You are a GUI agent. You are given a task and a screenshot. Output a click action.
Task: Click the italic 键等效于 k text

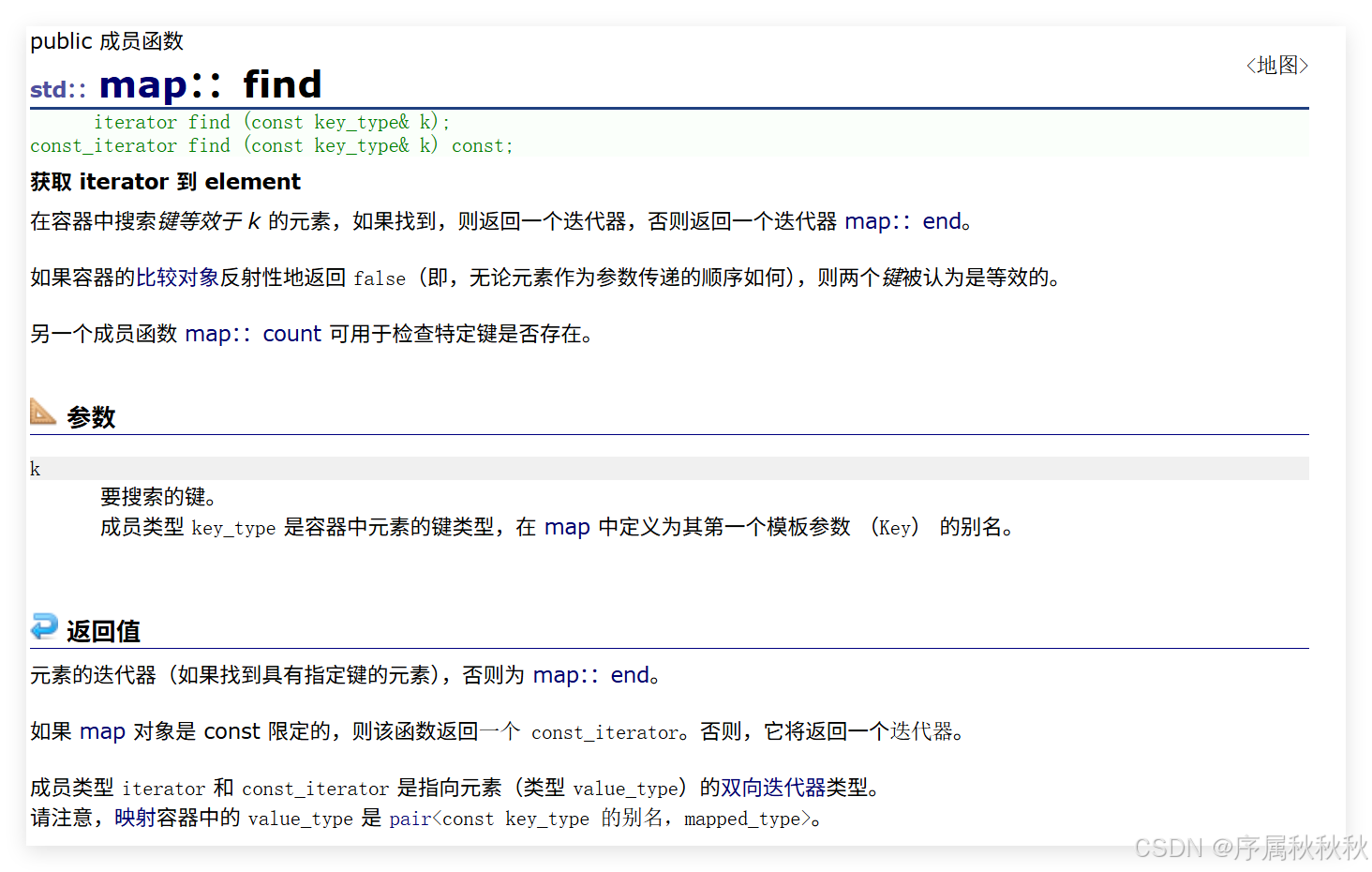[x=209, y=221]
